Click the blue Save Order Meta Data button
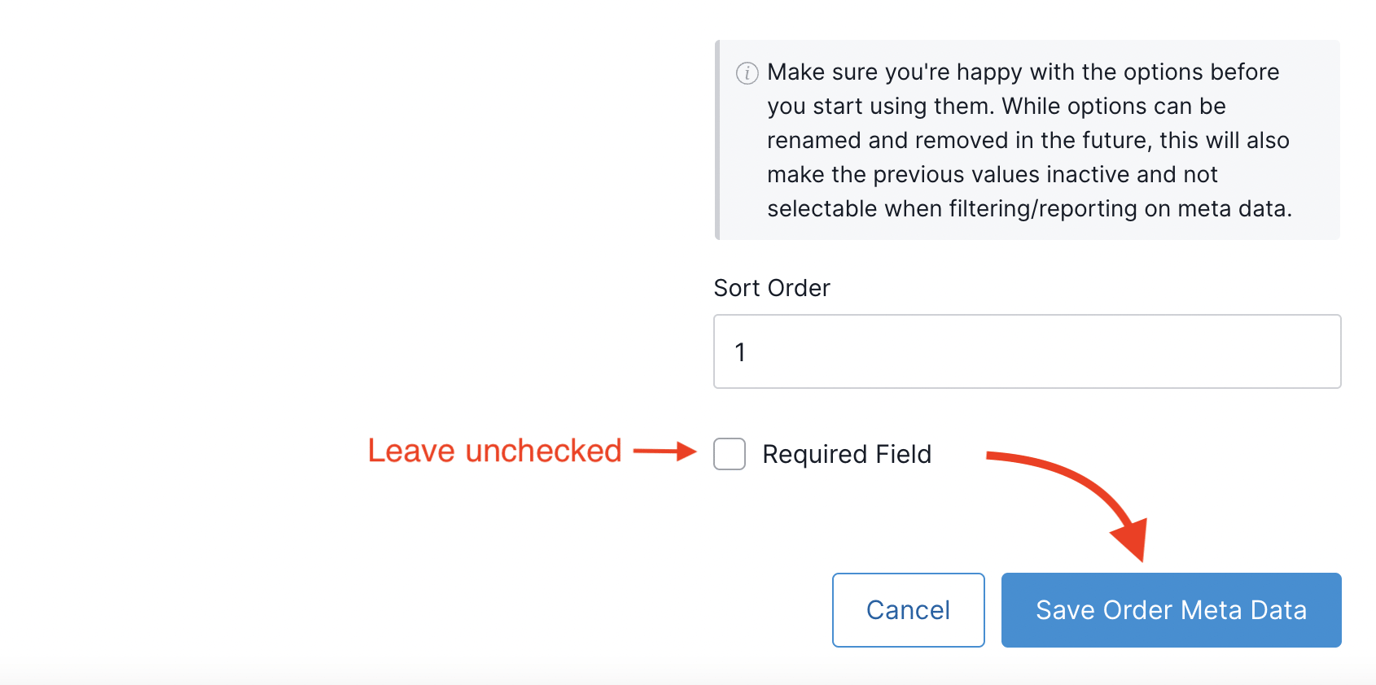The image size is (1376, 685). pos(1170,610)
